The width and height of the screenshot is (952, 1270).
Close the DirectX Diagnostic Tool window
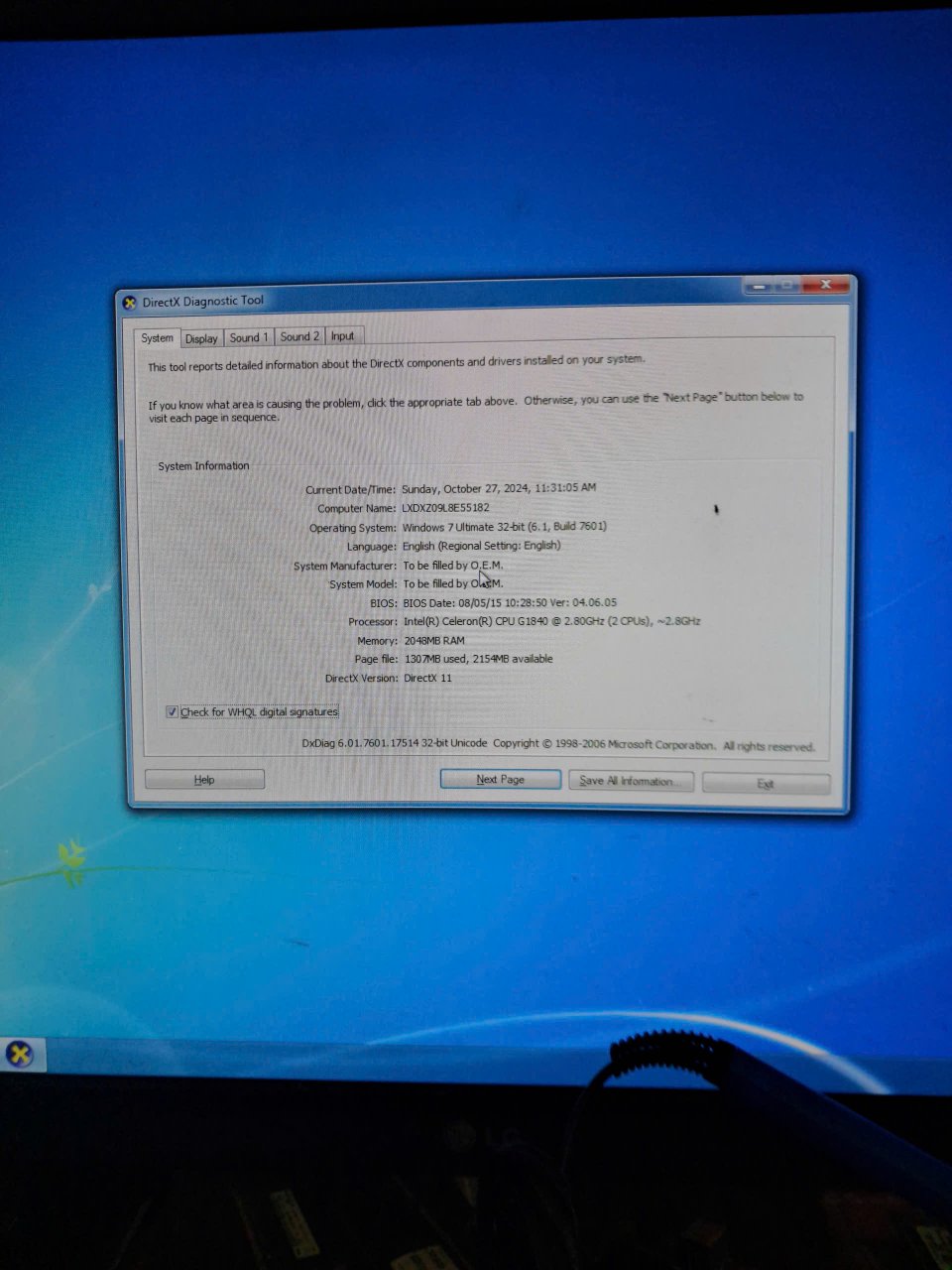pyautogui.click(x=825, y=286)
